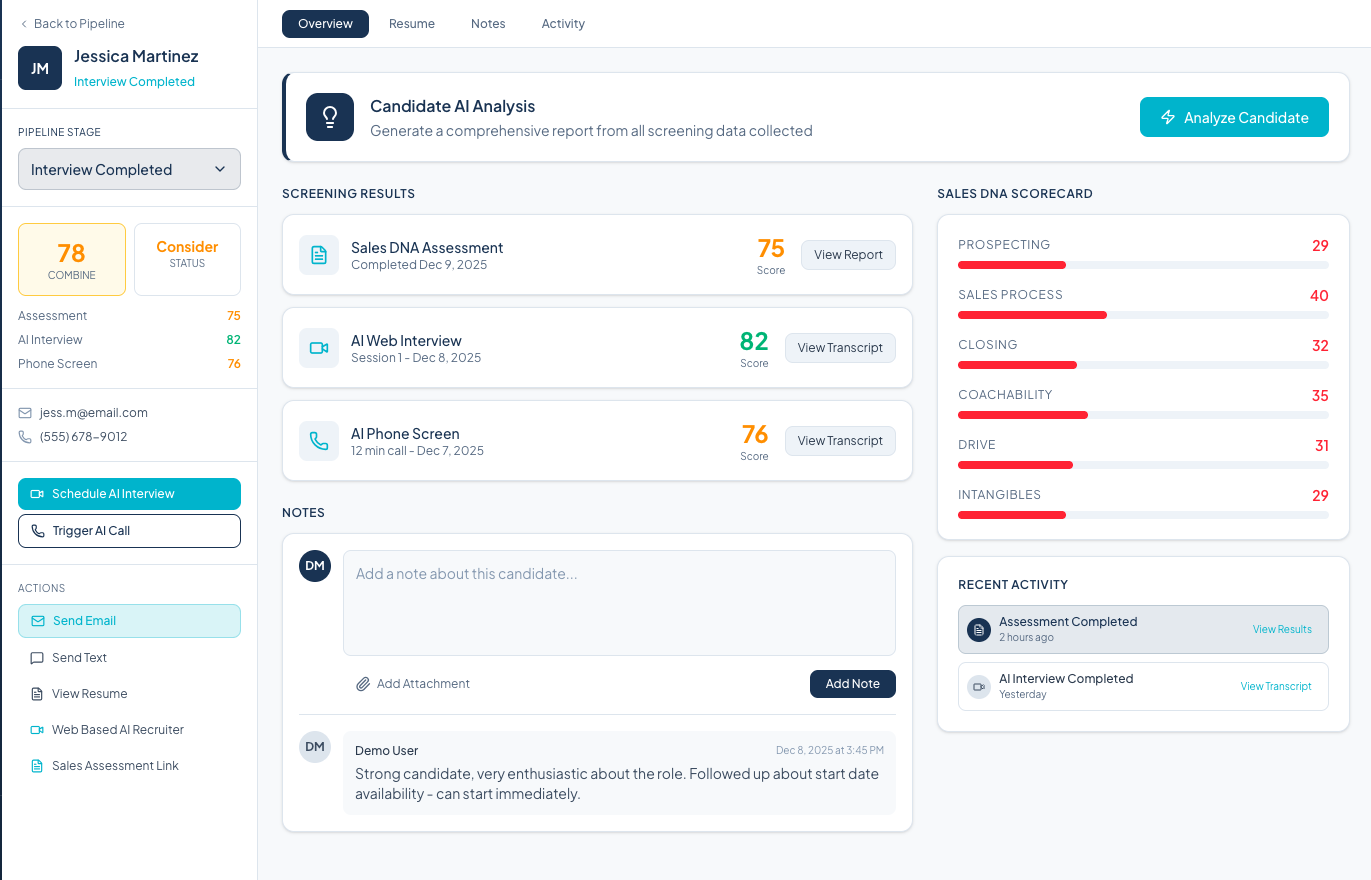Click the Assessment Completed activity icon
This screenshot has width=1371, height=880.
point(978,629)
